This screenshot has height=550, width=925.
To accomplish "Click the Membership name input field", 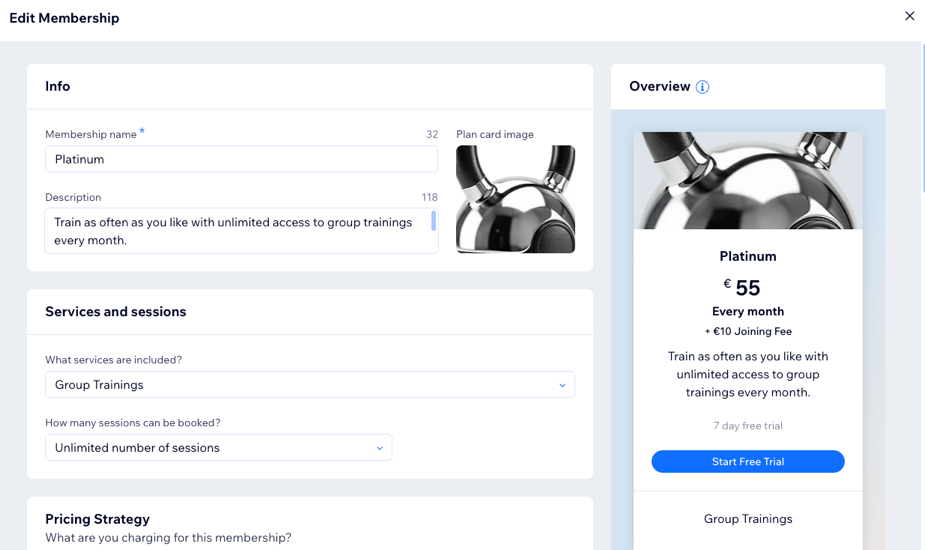I will [241, 159].
